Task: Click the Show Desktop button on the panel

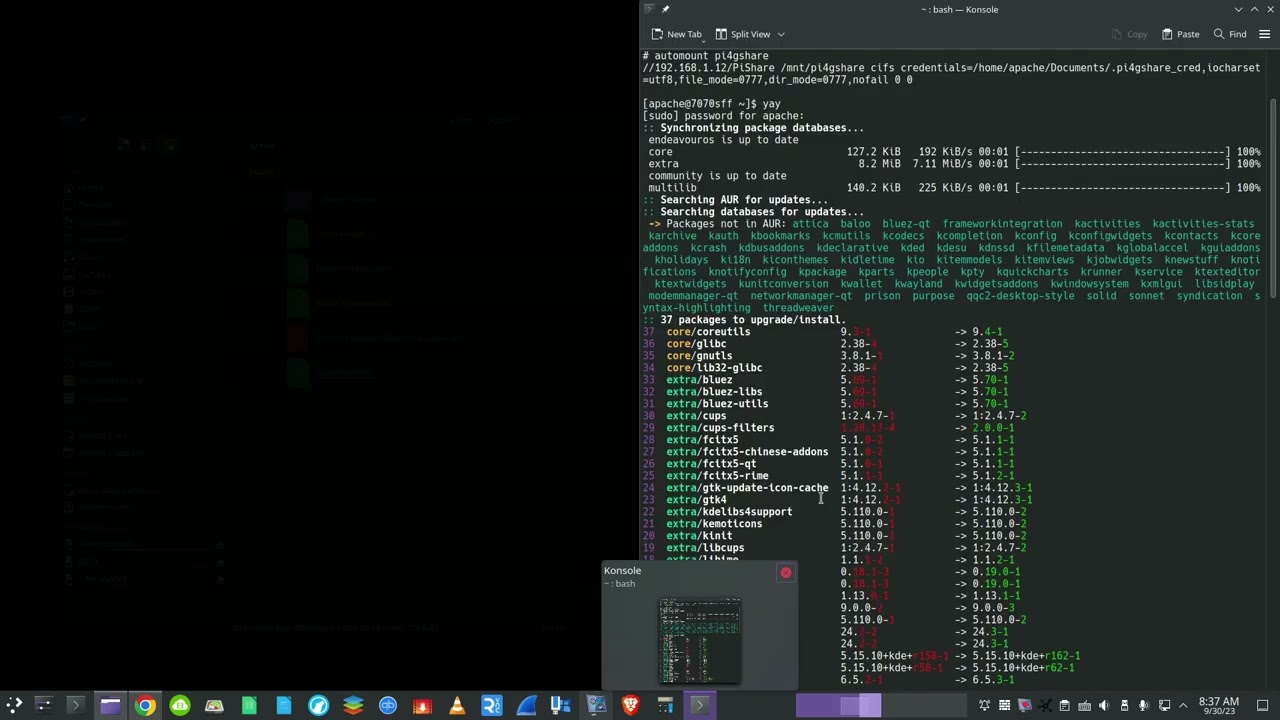Action: point(1262,706)
